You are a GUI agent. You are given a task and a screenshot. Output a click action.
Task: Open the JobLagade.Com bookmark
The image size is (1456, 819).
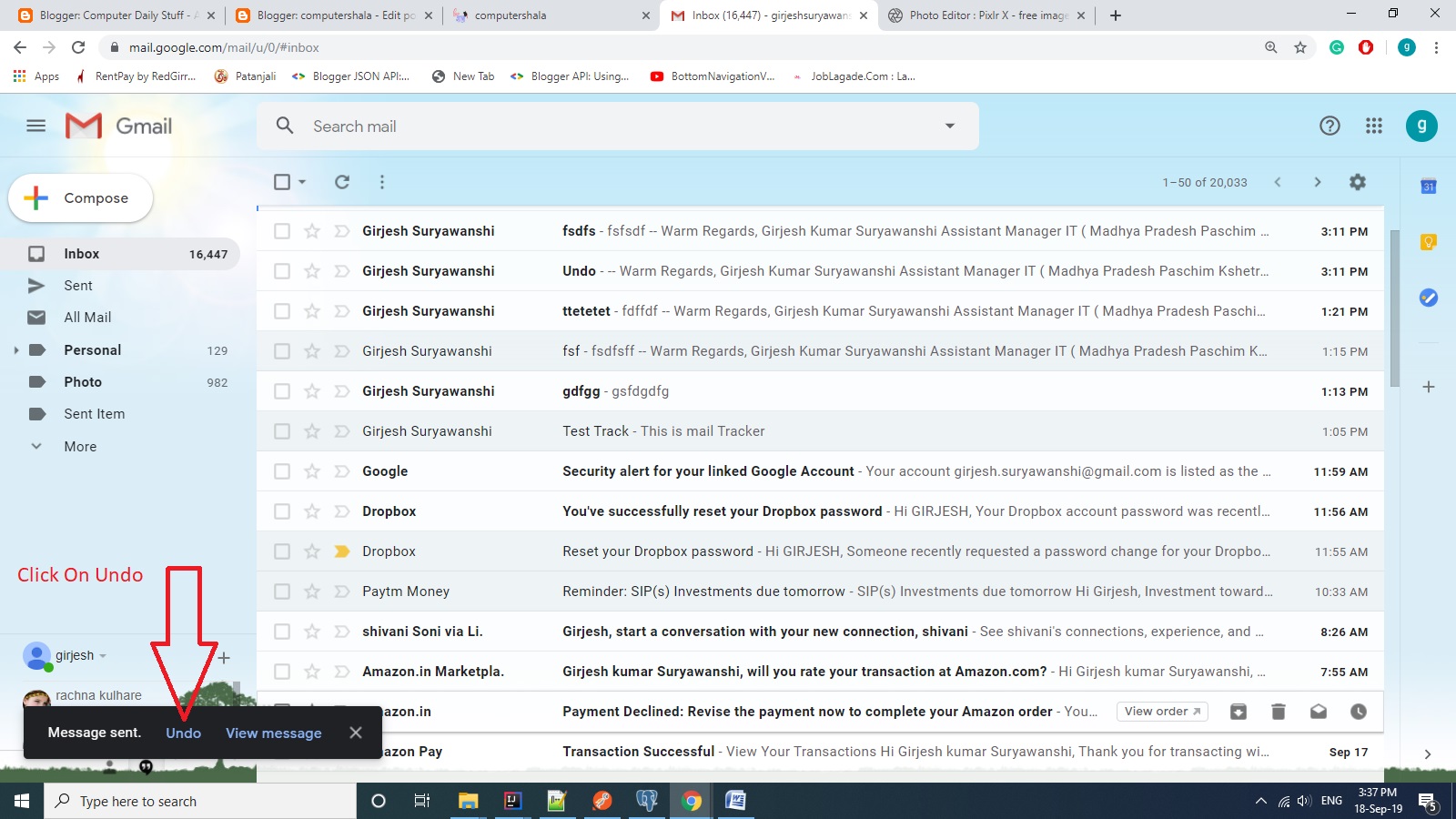[854, 76]
